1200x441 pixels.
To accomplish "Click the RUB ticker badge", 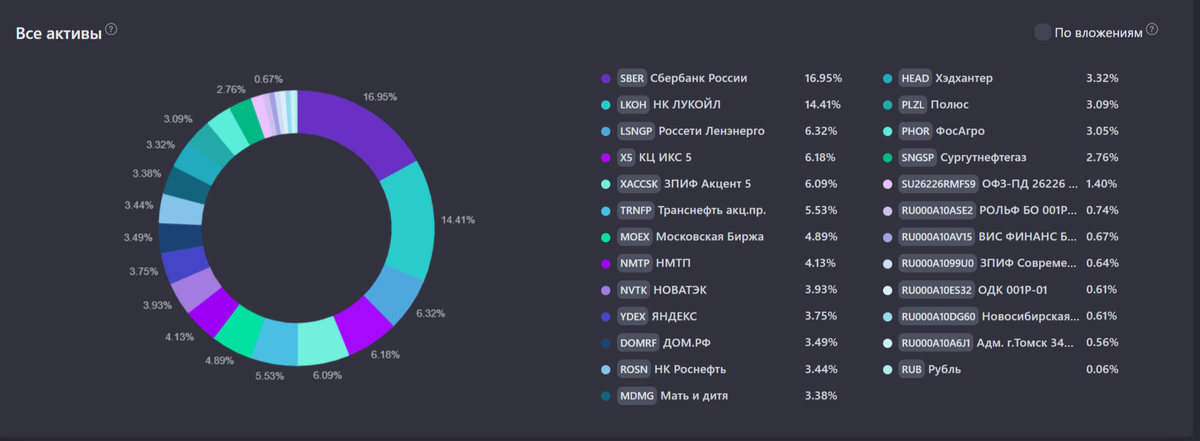I will pyautogui.click(x=912, y=369).
